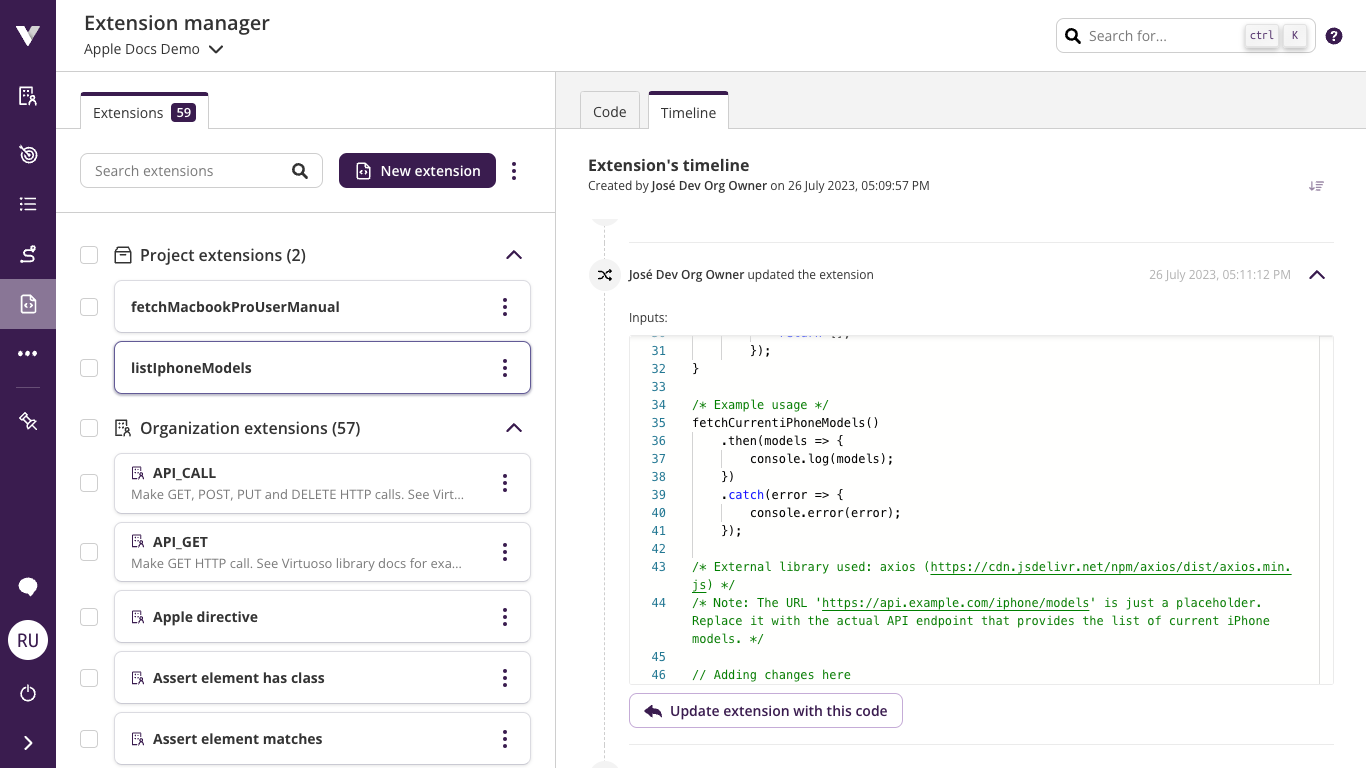
Task: Select the goals target icon in the sidebar
Action: [x=27, y=155]
